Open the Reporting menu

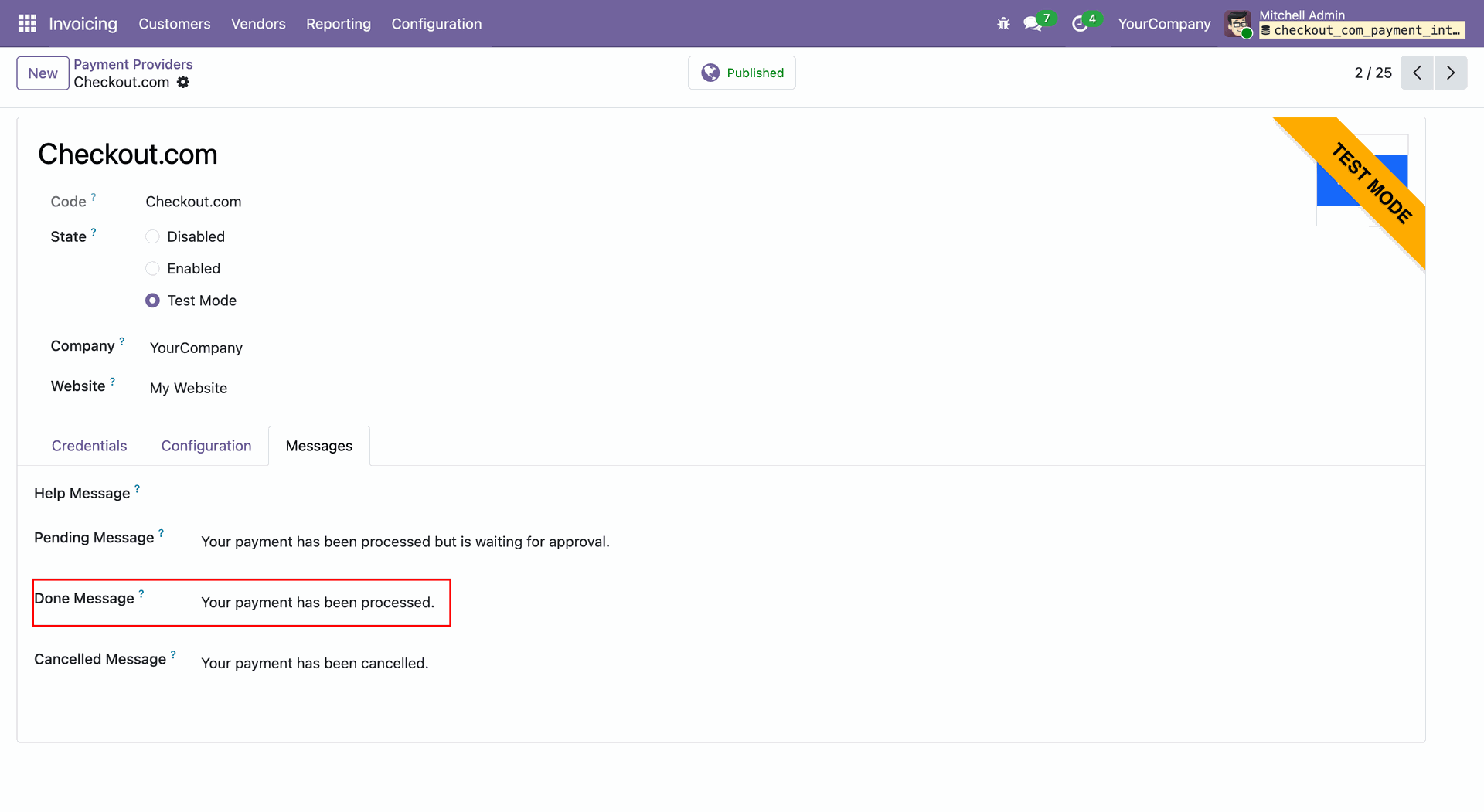[339, 24]
